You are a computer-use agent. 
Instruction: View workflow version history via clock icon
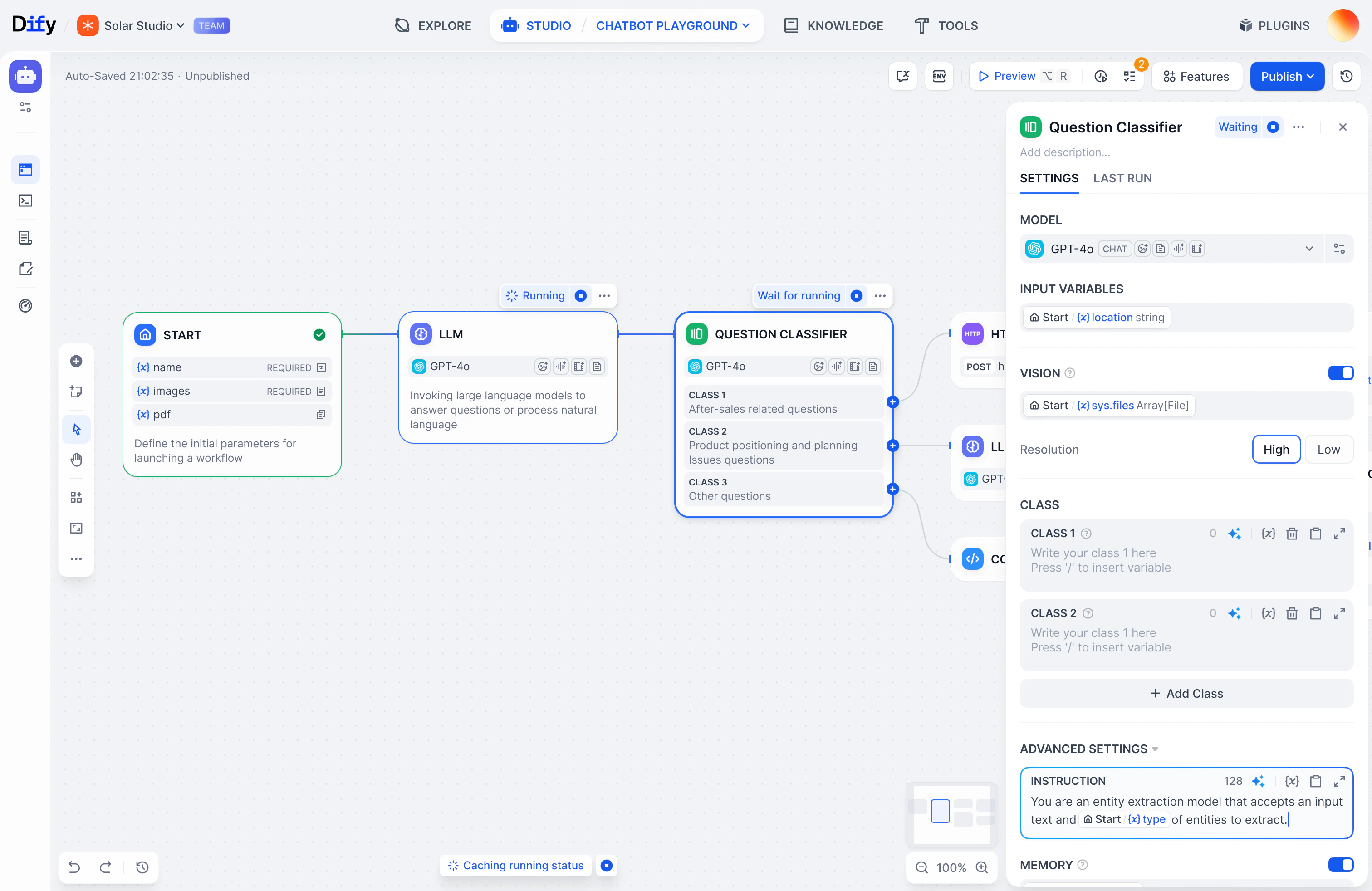point(1347,76)
